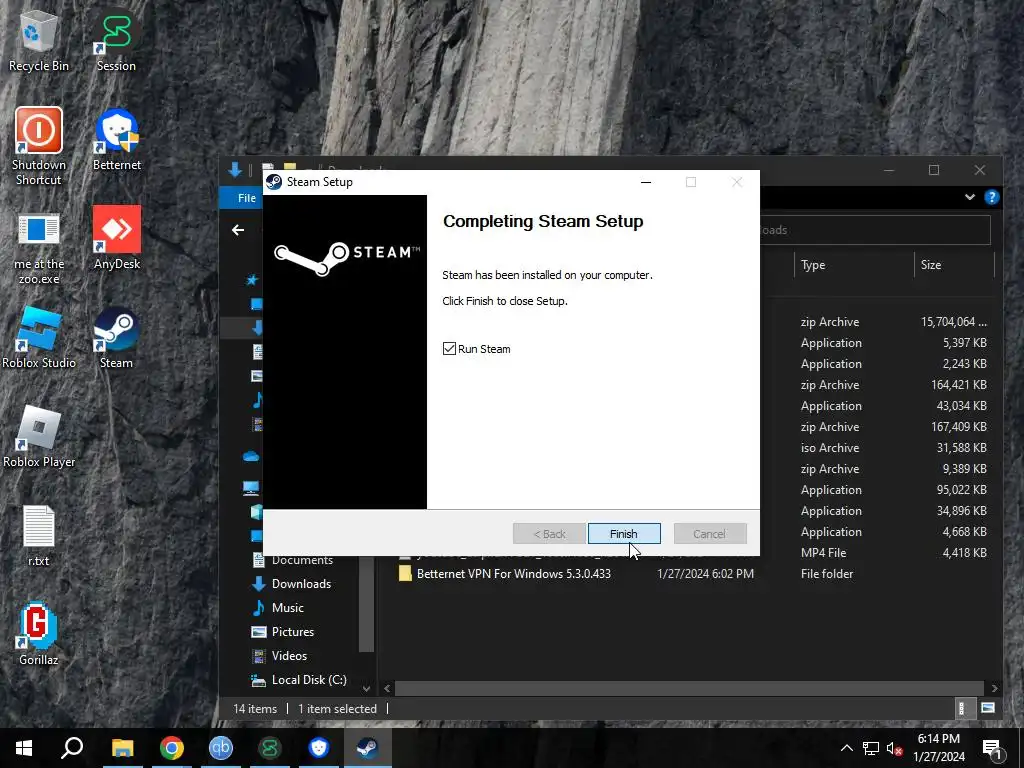Go back using Explorer's back arrow
Viewport: 1024px width, 768px height.
pyautogui.click(x=238, y=230)
